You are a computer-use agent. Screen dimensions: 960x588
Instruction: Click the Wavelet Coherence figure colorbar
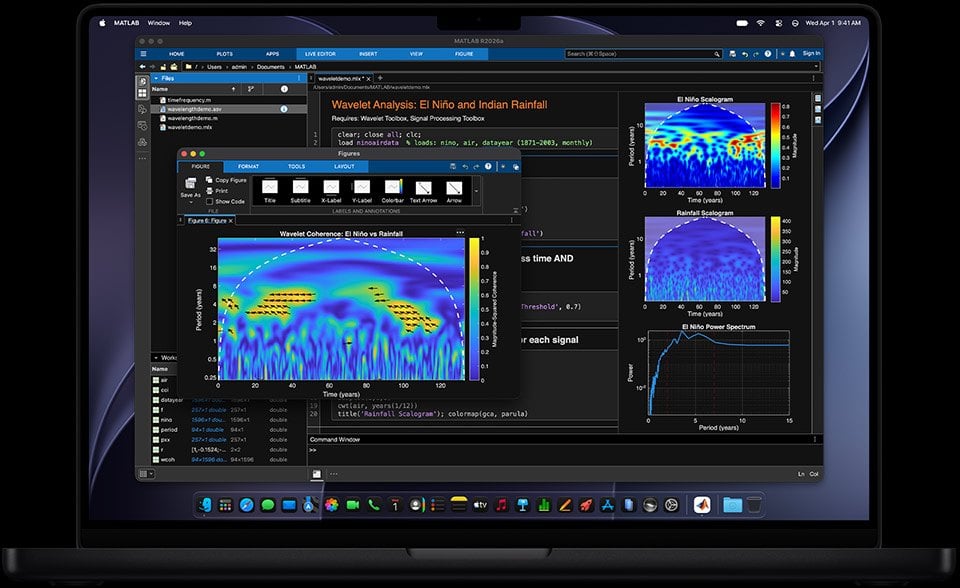[474, 309]
